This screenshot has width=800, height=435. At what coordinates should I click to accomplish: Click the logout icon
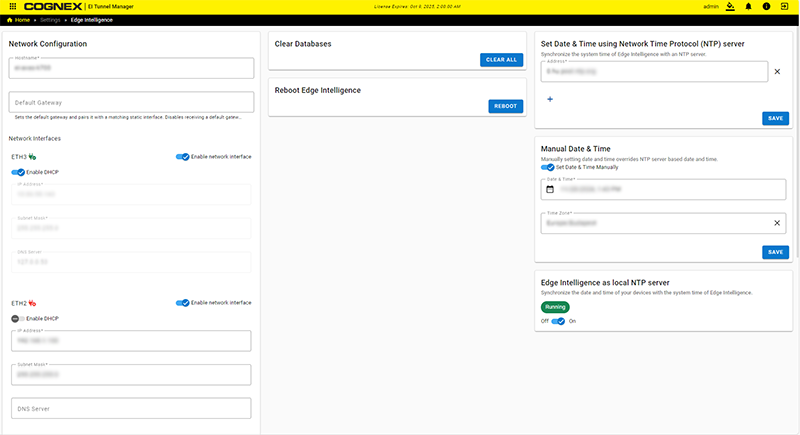pyautogui.click(x=784, y=6)
